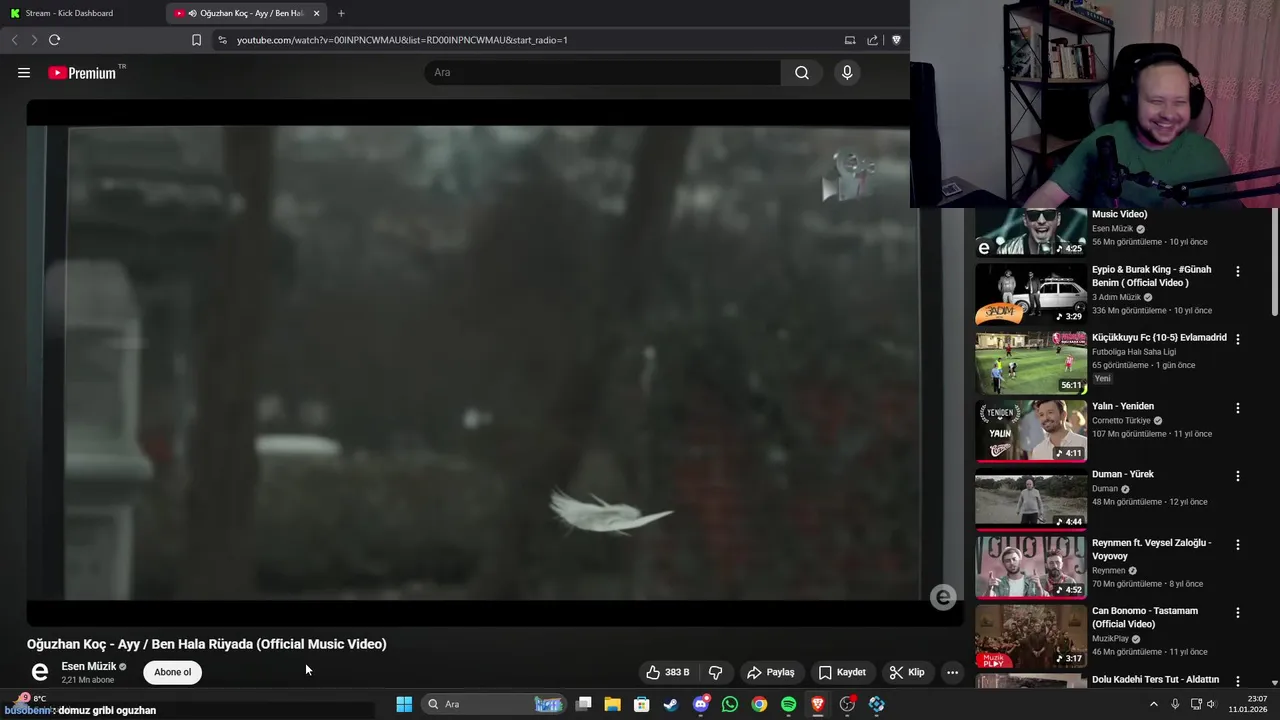Open Esen Müzik channel name link

click(x=89, y=666)
